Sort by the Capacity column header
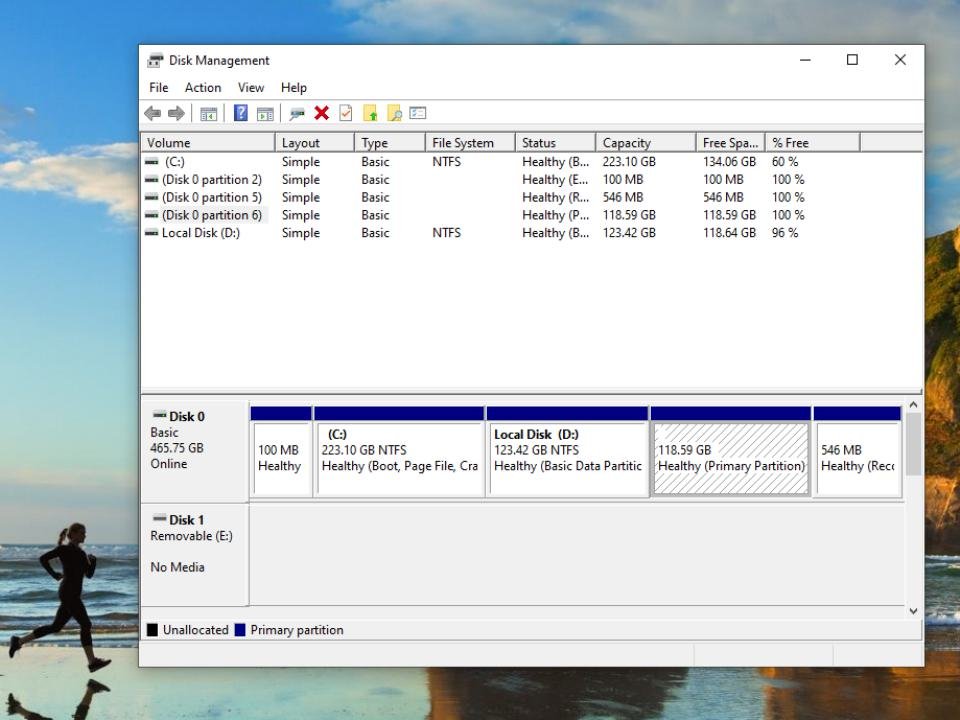Screen dimensions: 960x720 pos(646,143)
